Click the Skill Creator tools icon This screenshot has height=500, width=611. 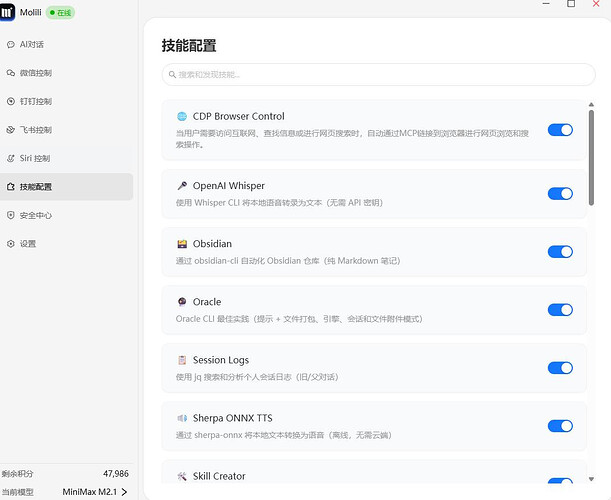click(x=182, y=476)
